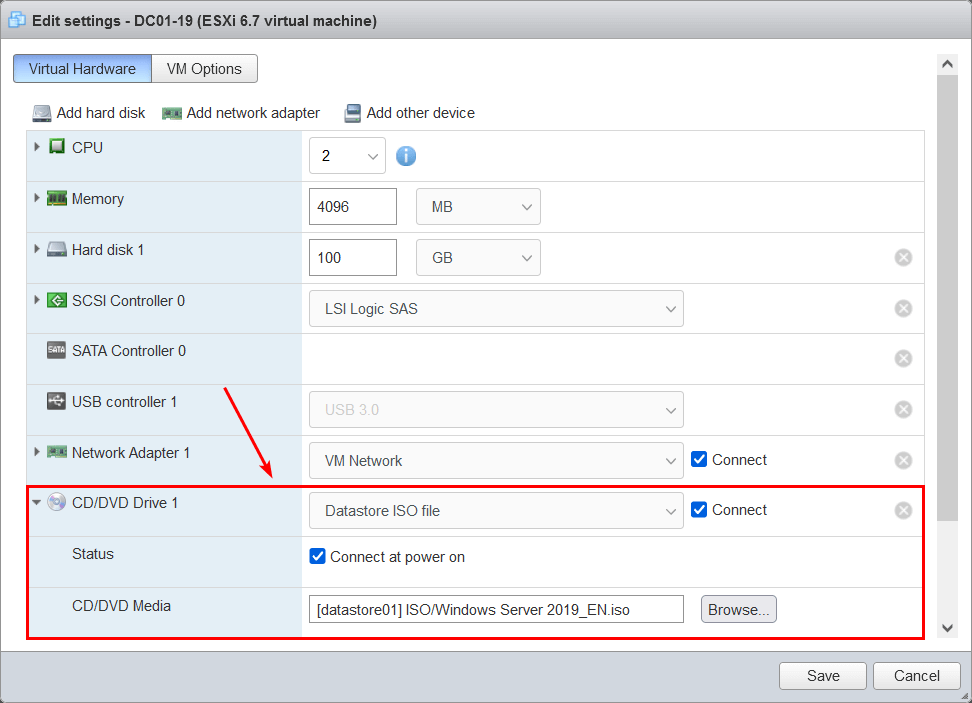Click the Status label

[93, 554]
